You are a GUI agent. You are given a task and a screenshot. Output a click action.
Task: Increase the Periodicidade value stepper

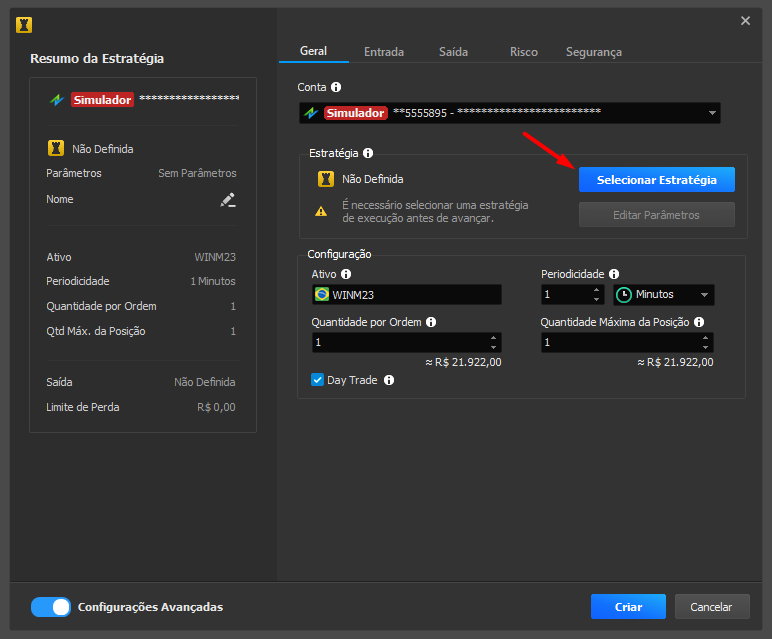coord(596,290)
